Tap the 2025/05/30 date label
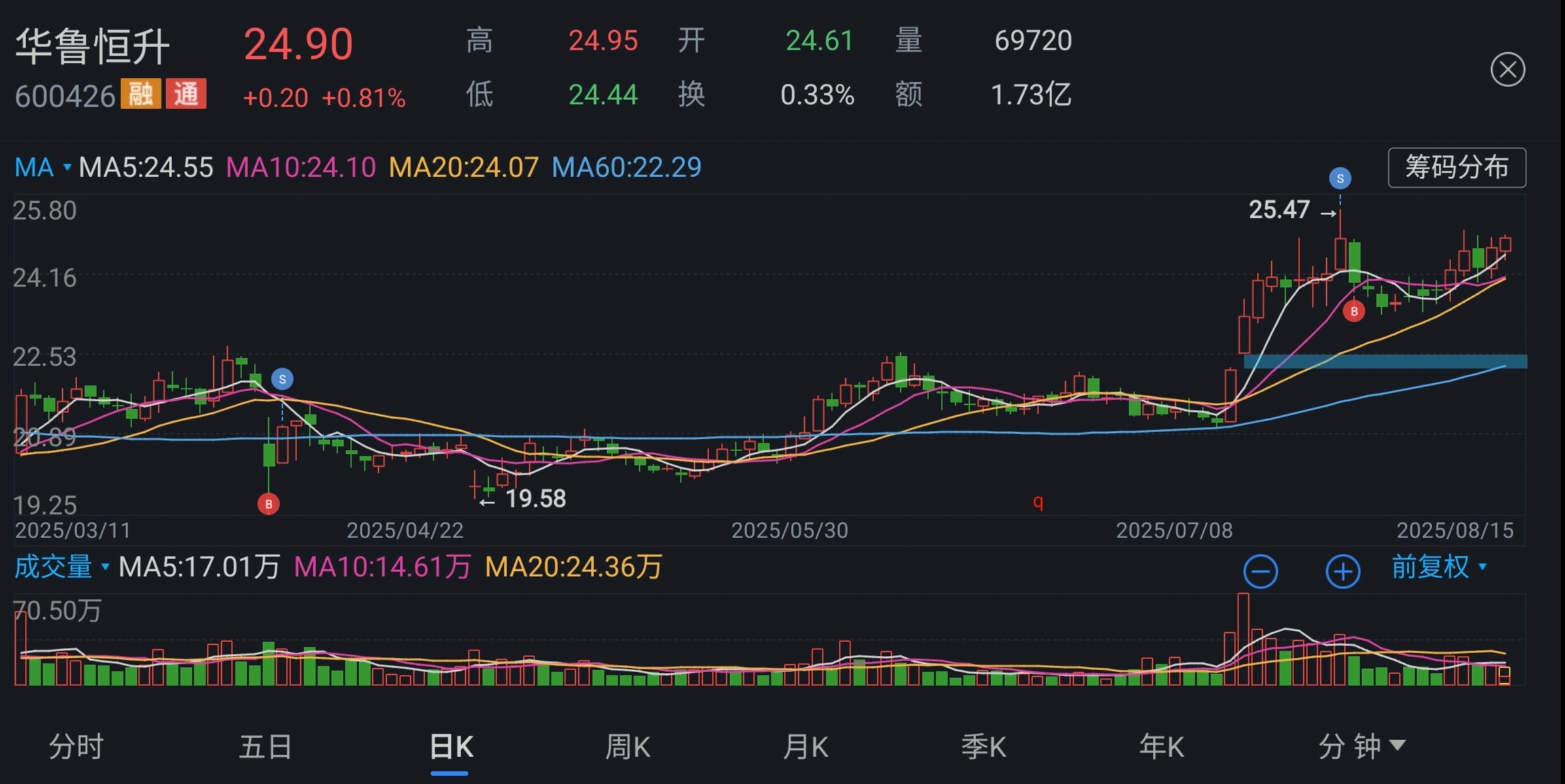Screen dimensions: 1565x784 pyautogui.click(x=790, y=530)
